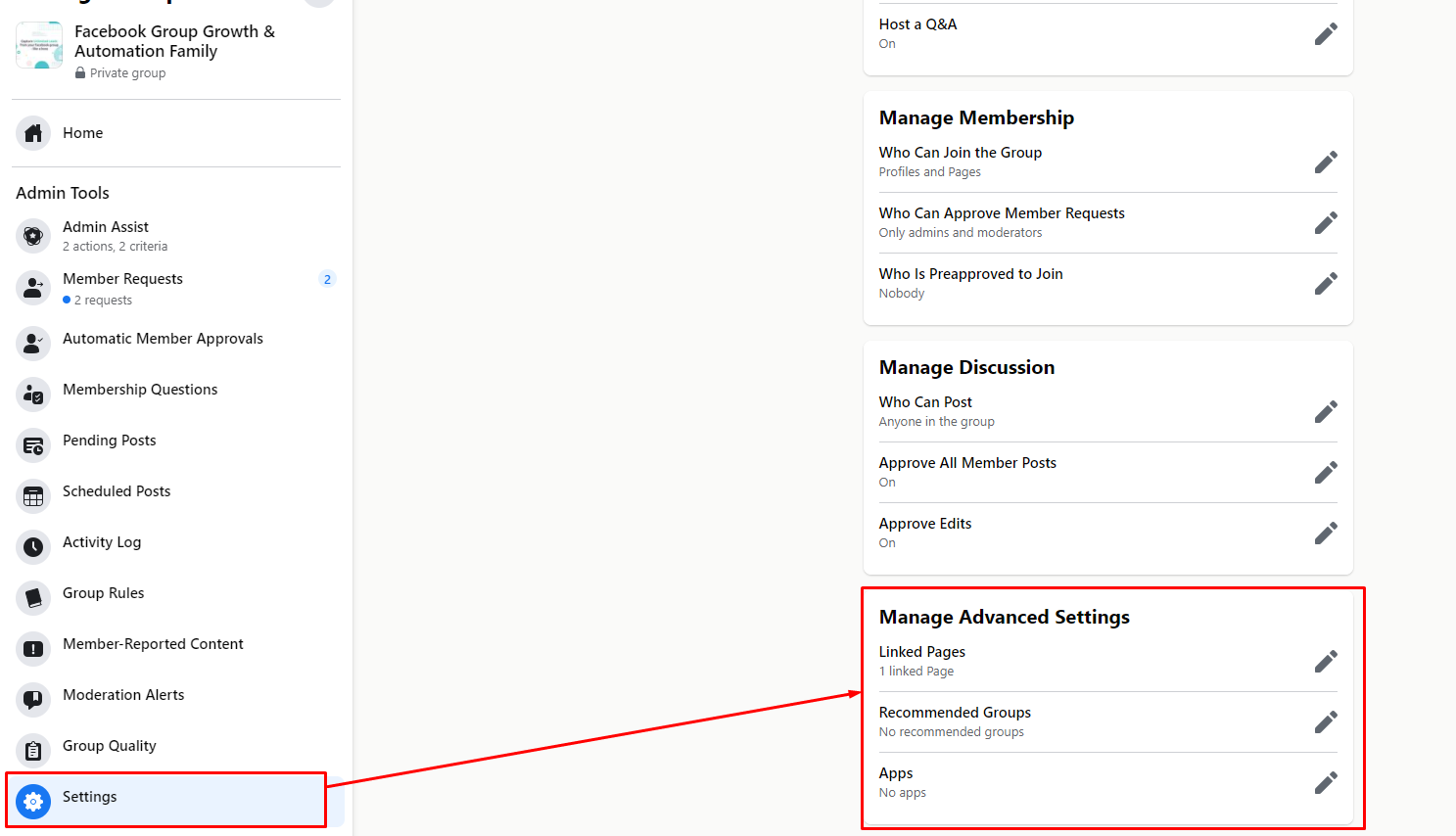Screen dimensions: 1456x836
Task: Click the group cover thumbnail image
Action: tap(39, 45)
